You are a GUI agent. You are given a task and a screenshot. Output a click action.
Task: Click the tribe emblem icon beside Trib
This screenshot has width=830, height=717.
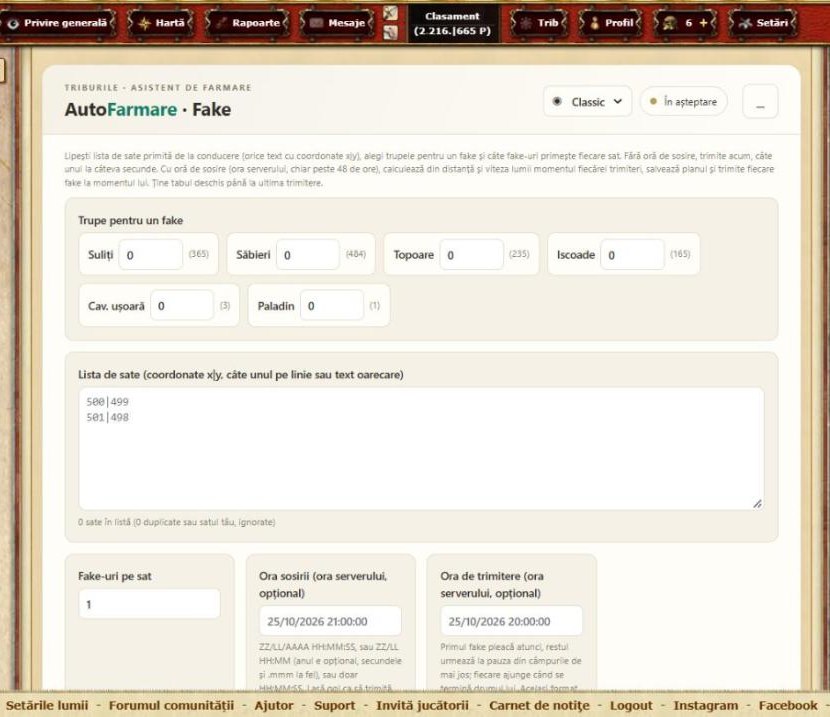526,23
